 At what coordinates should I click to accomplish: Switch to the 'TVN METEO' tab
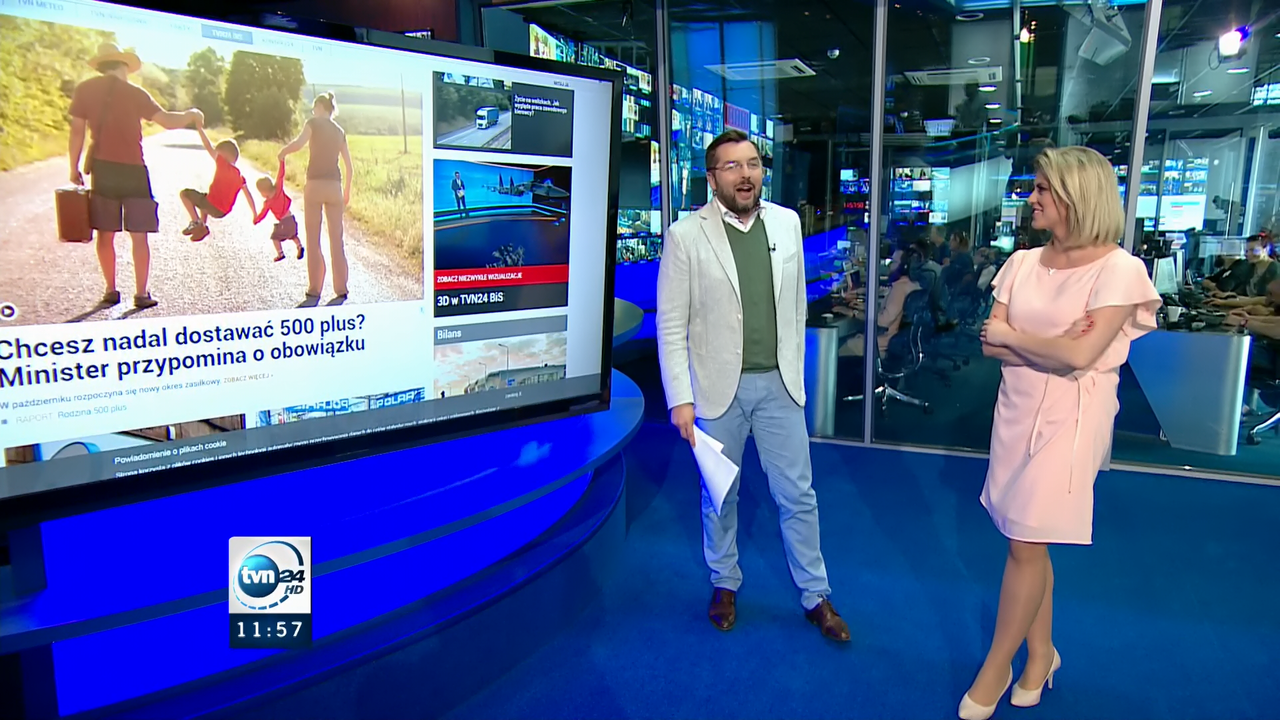pos(40,5)
